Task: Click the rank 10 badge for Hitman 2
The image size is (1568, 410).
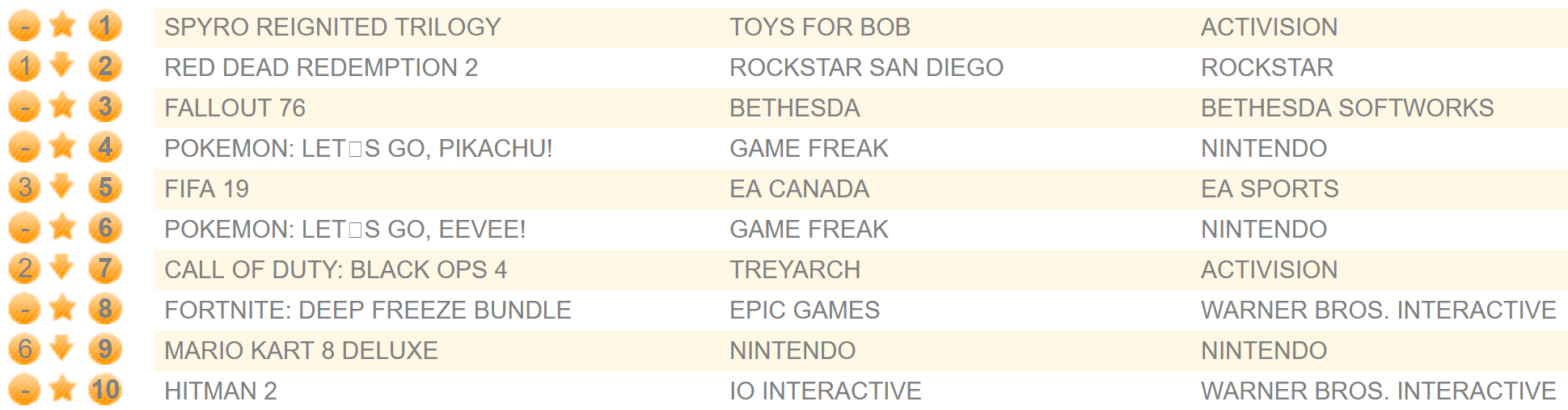Action: (105, 391)
